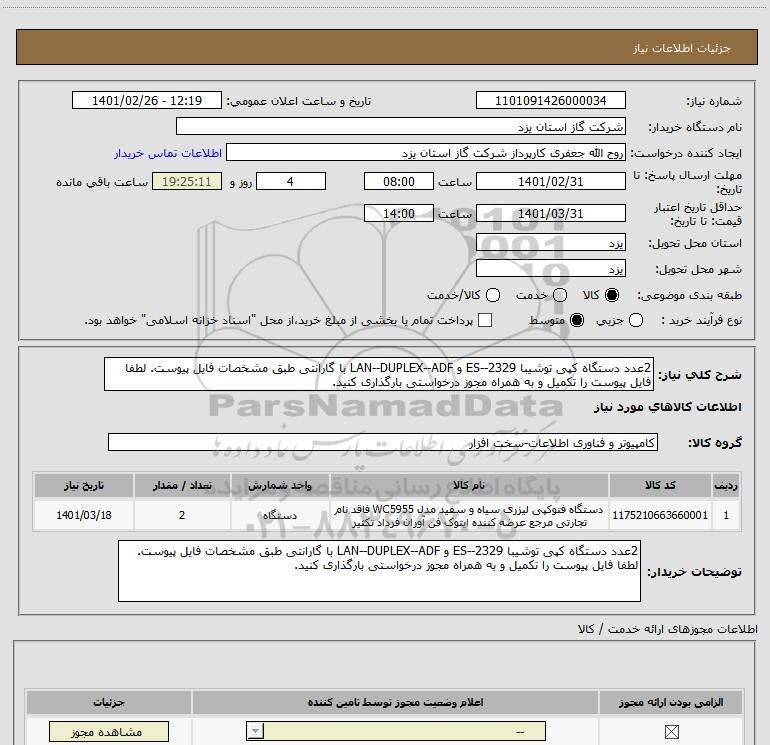
Task: Select the کالا radio button
Action: [612, 295]
